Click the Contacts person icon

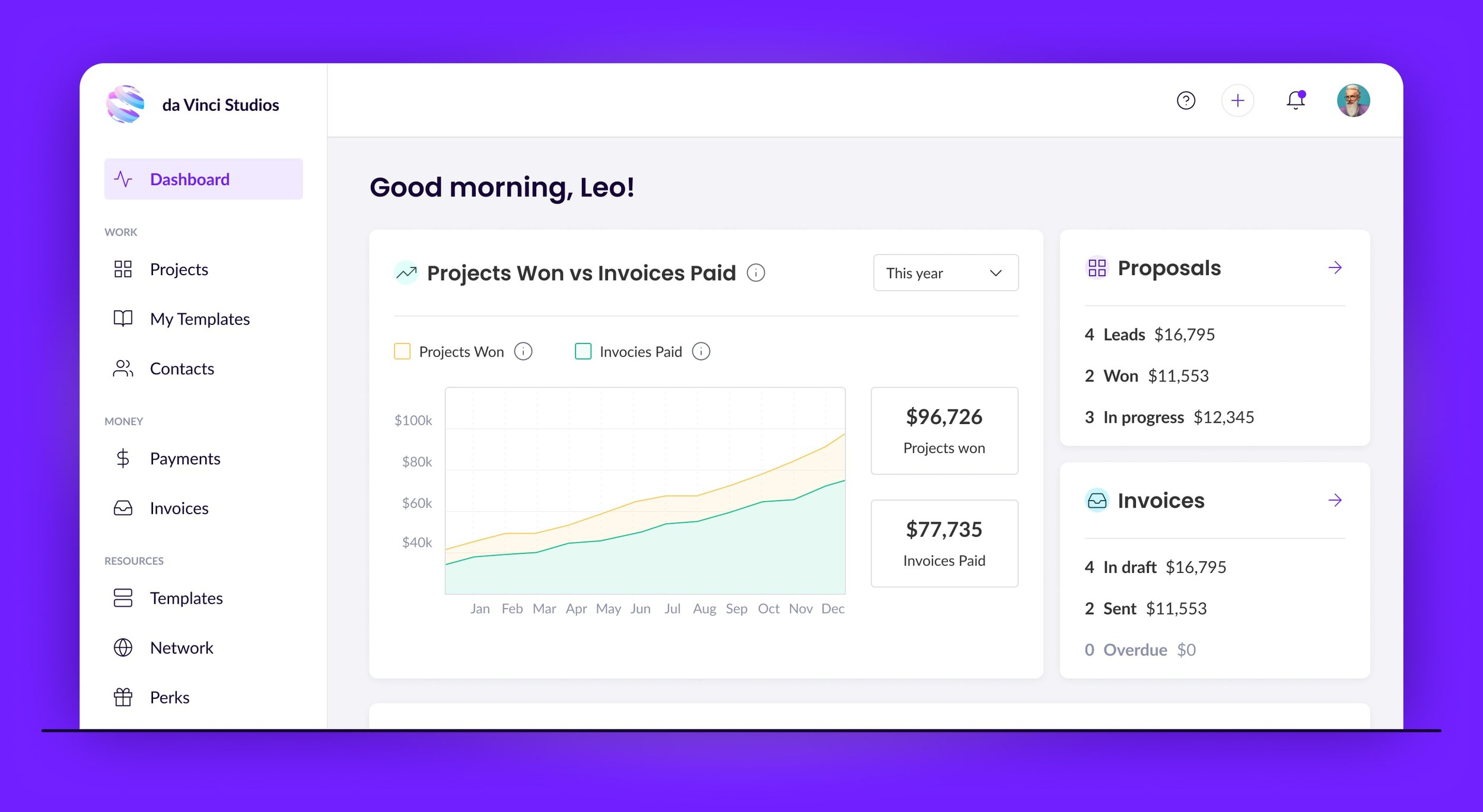(123, 367)
